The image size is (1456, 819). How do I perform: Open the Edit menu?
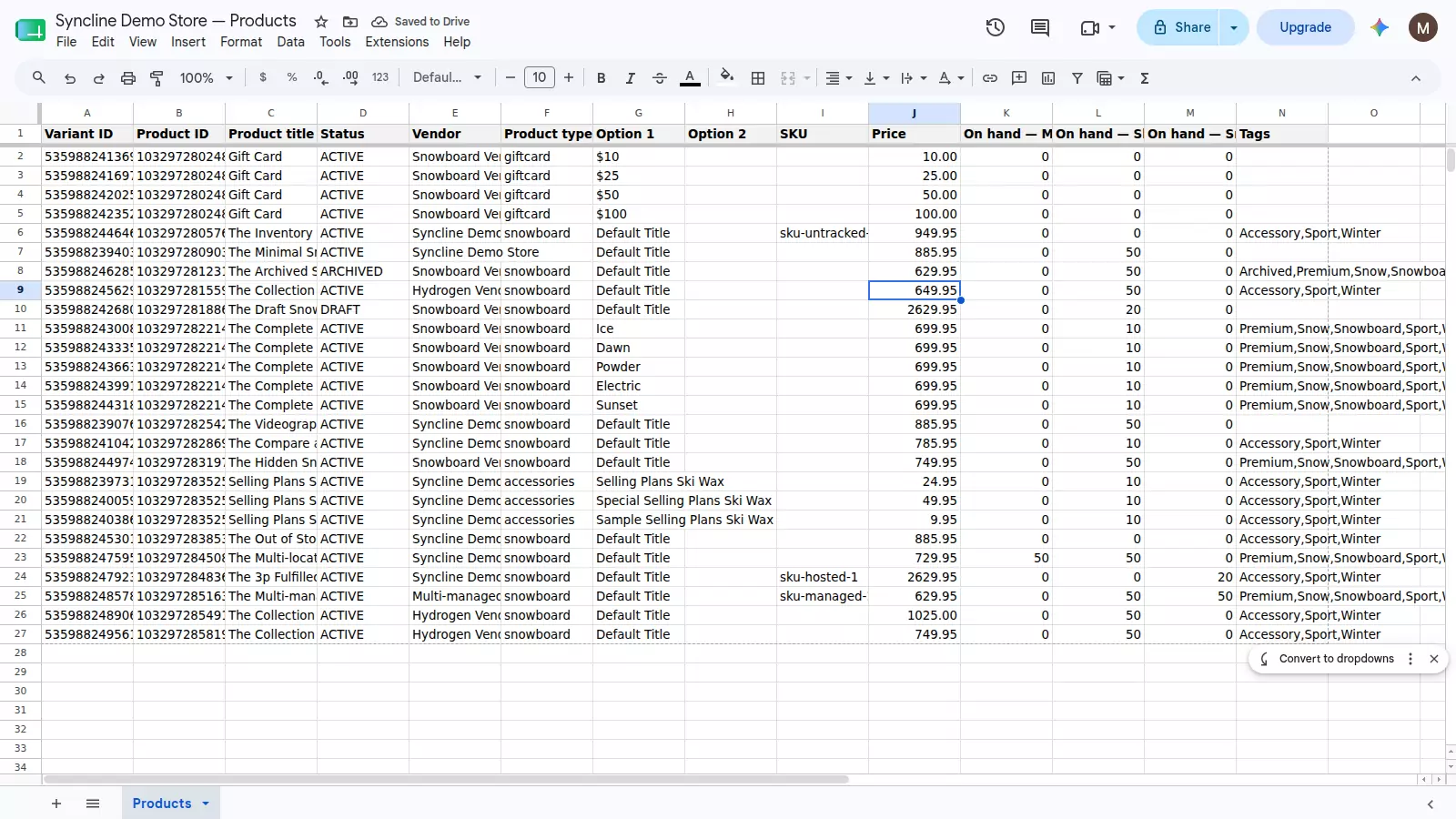pos(103,42)
